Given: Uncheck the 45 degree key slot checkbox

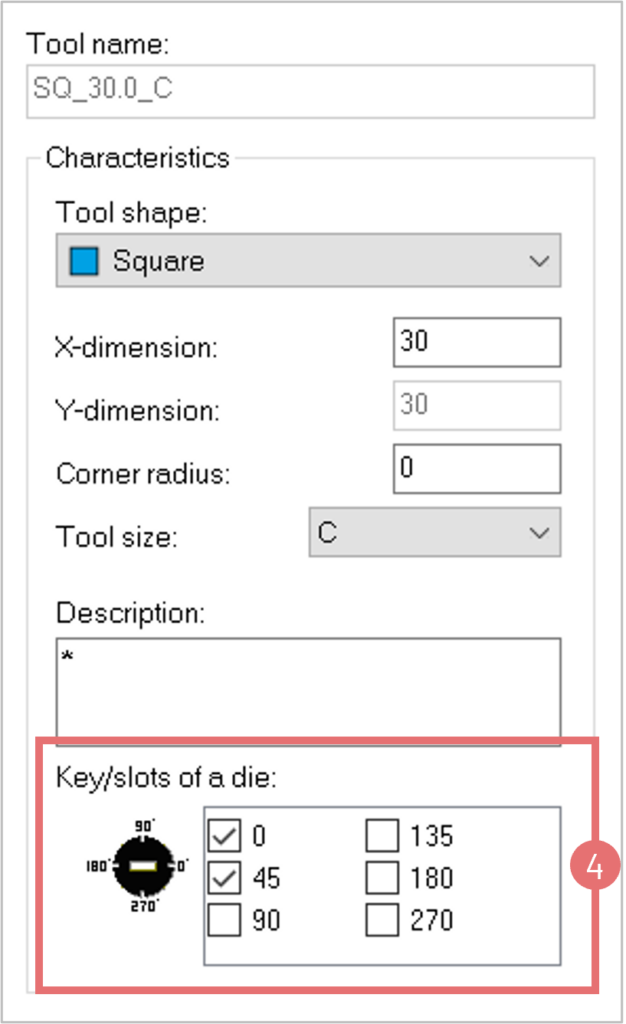Looking at the screenshot, I should point(226,878).
